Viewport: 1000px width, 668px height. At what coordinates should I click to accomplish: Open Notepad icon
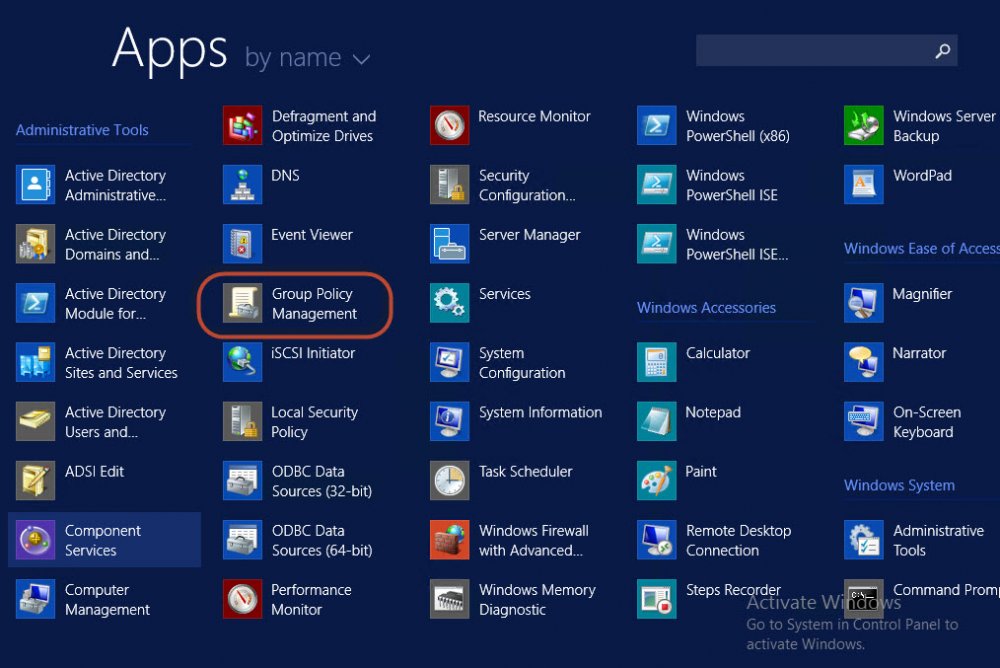click(656, 422)
